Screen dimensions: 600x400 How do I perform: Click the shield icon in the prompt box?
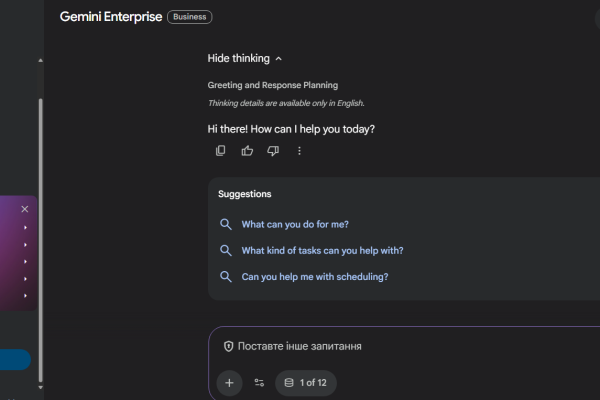228,346
